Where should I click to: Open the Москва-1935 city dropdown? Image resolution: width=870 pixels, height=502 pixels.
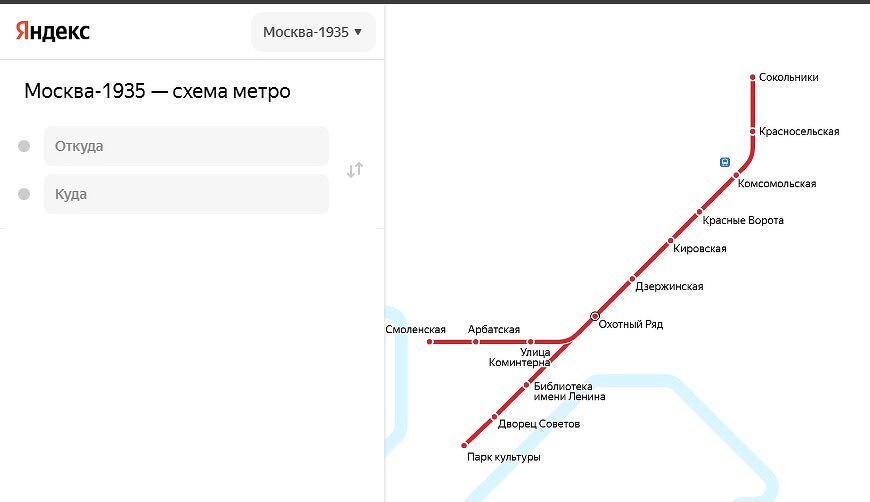(x=313, y=32)
